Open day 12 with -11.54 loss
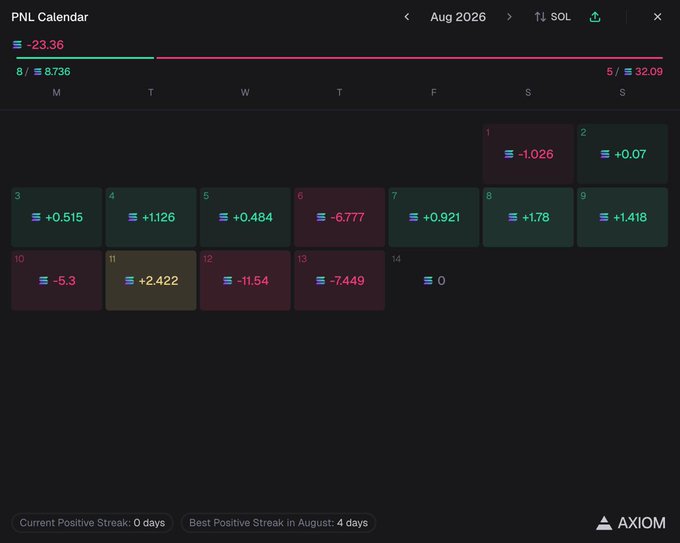The image size is (680, 543). [x=245, y=280]
